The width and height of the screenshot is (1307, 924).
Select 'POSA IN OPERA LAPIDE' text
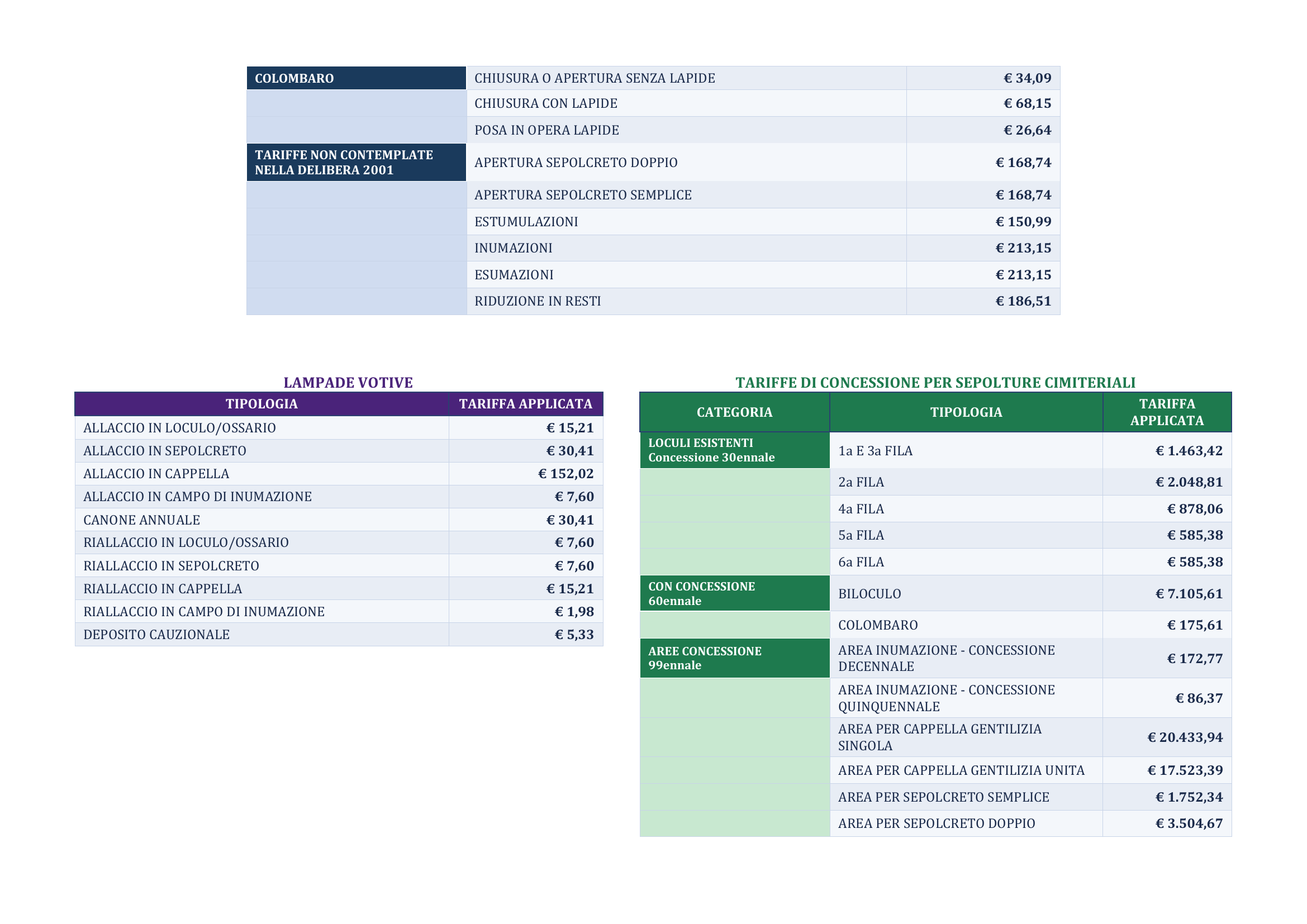547,130
